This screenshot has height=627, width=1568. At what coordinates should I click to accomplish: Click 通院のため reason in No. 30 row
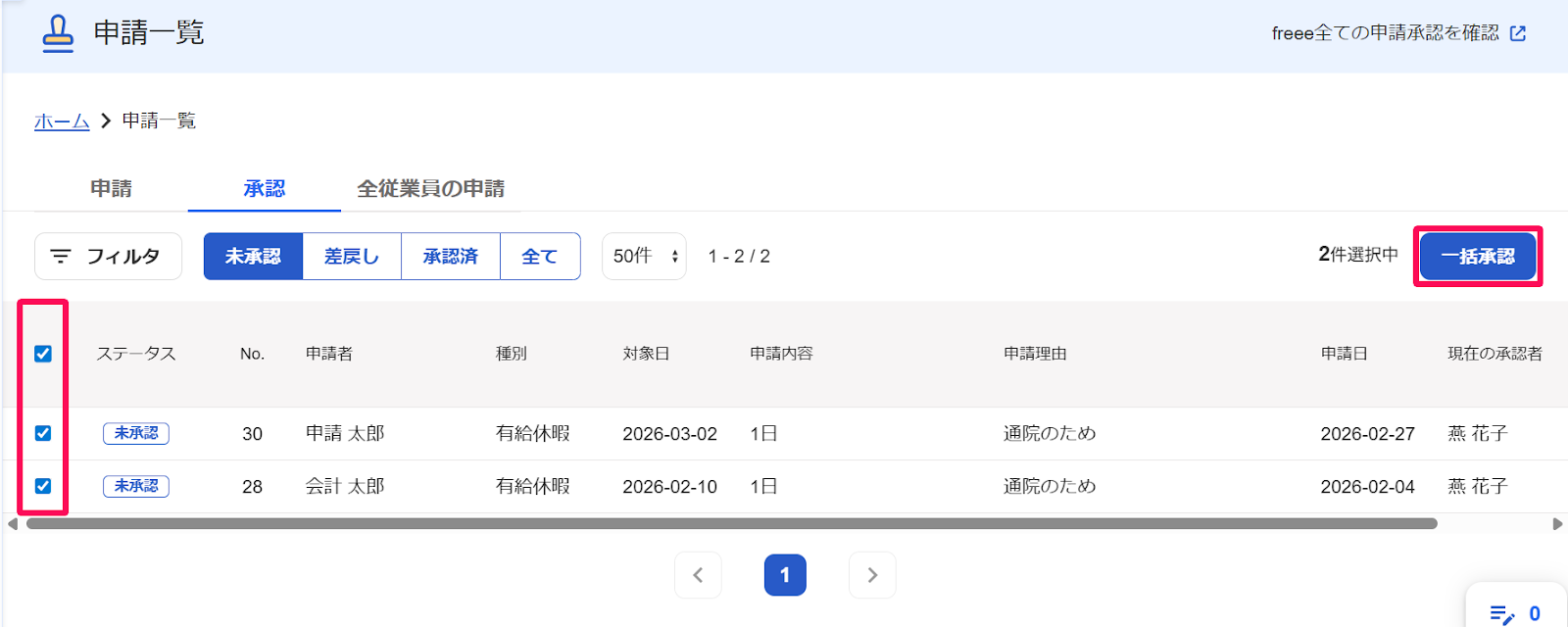pyautogui.click(x=1050, y=433)
